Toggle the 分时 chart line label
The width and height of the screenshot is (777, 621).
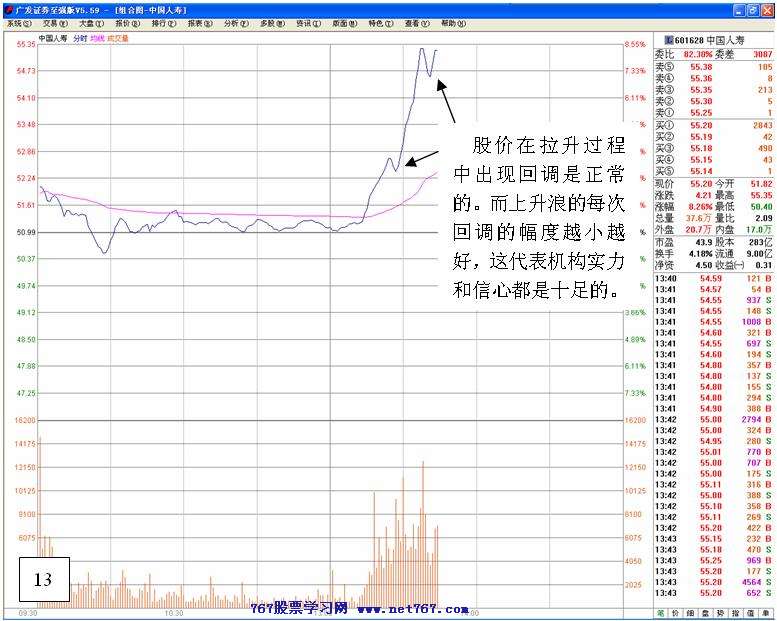coord(80,38)
